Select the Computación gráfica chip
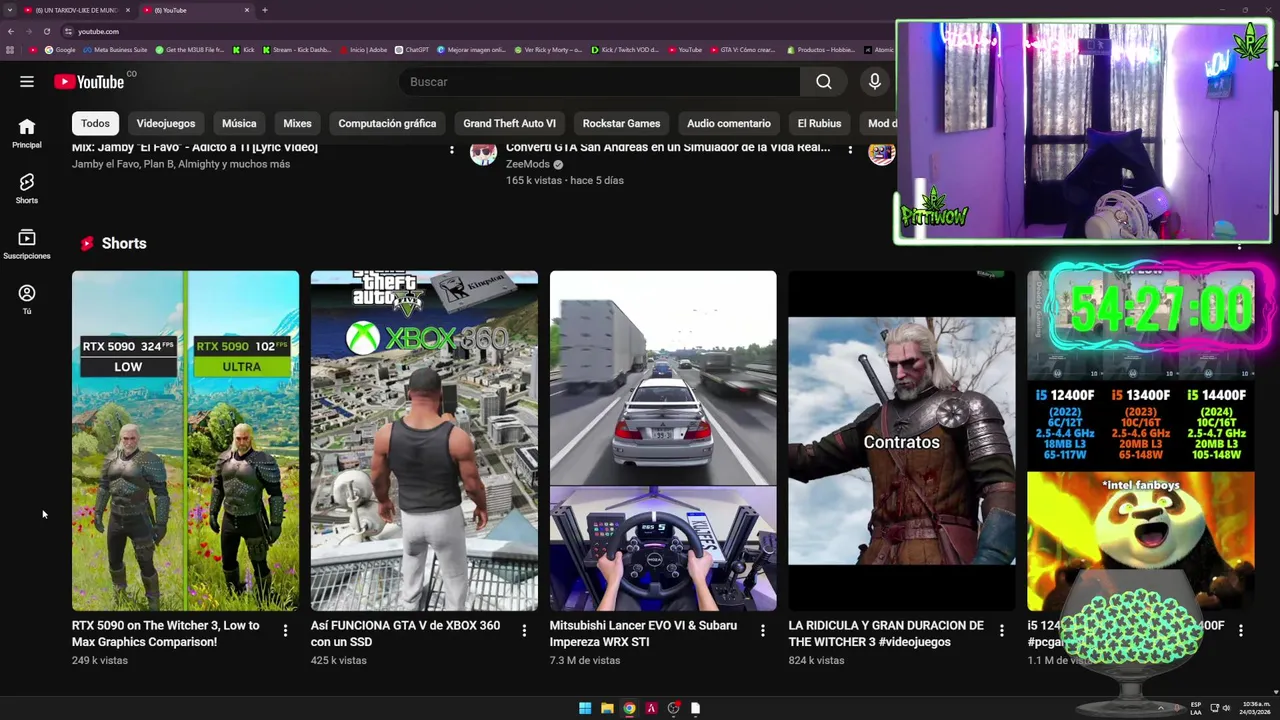 click(387, 123)
